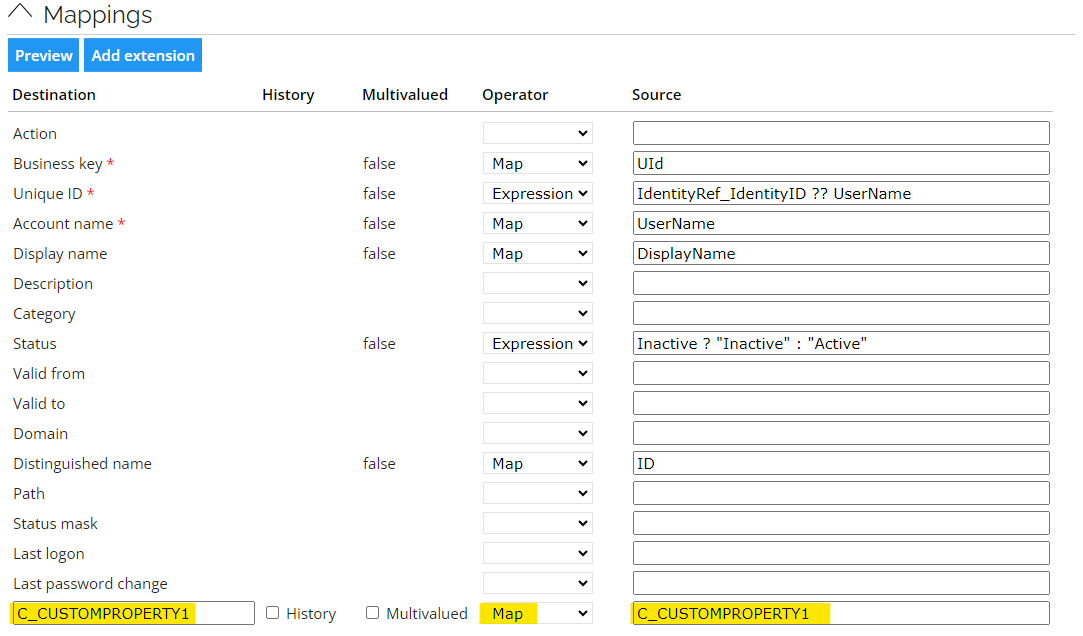Viewport: 1083px width, 636px height.
Task: Click the Last password change source field
Action: tap(841, 584)
